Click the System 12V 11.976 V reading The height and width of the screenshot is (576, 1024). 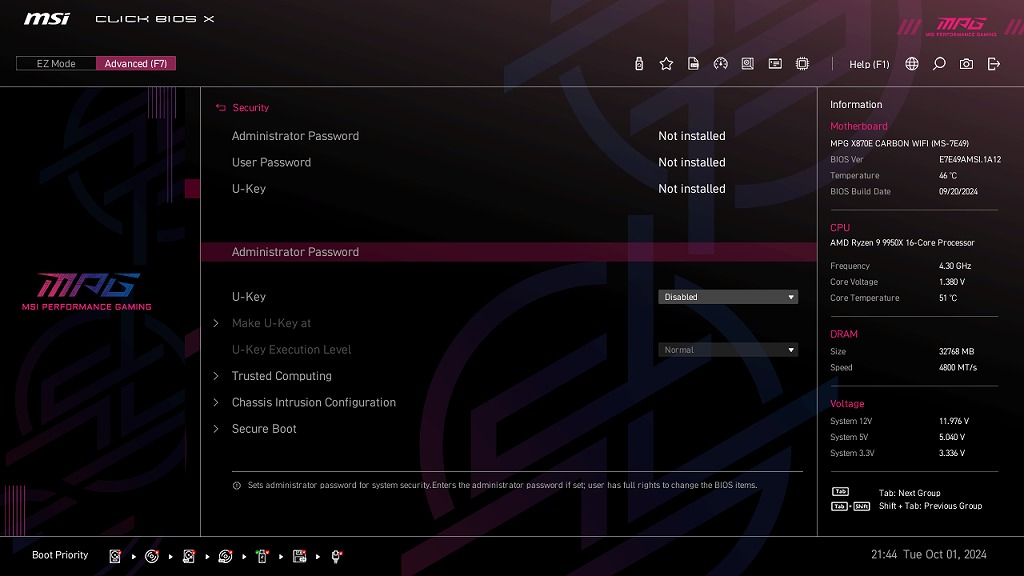pos(953,421)
